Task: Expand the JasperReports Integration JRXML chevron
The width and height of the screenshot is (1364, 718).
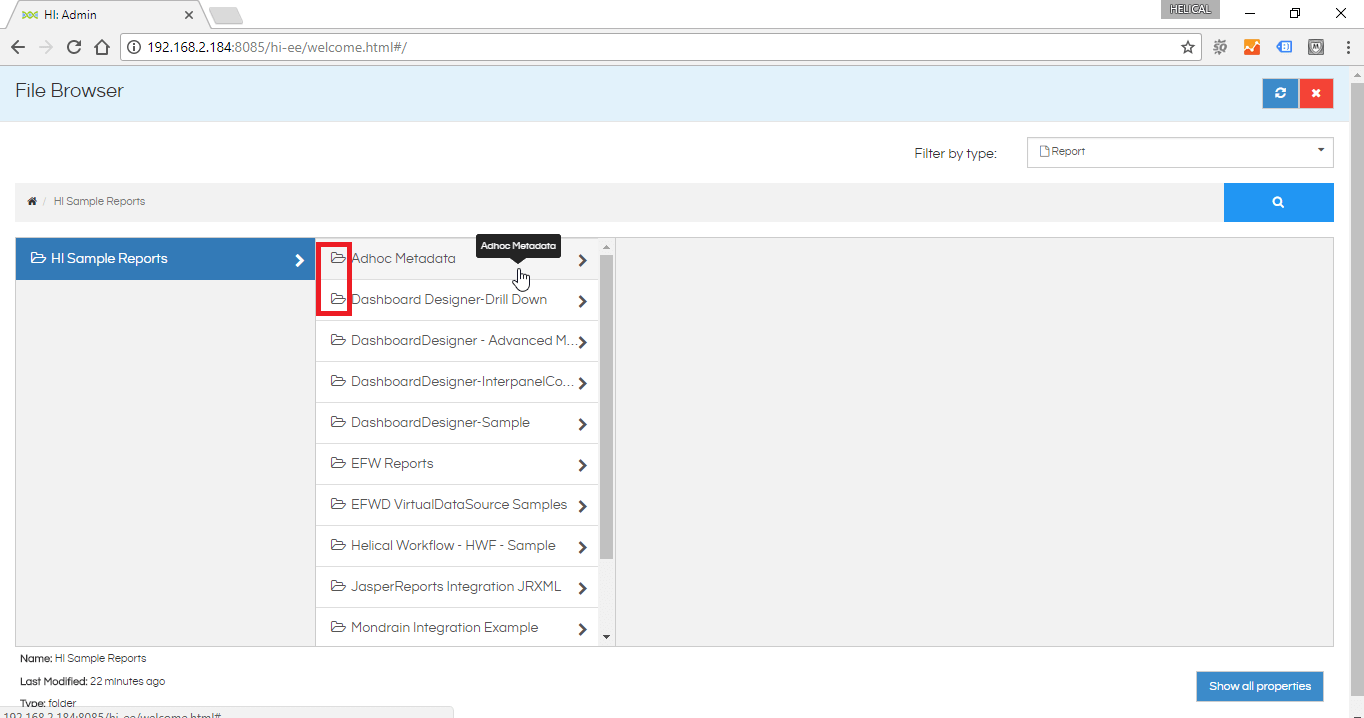Action: (583, 589)
